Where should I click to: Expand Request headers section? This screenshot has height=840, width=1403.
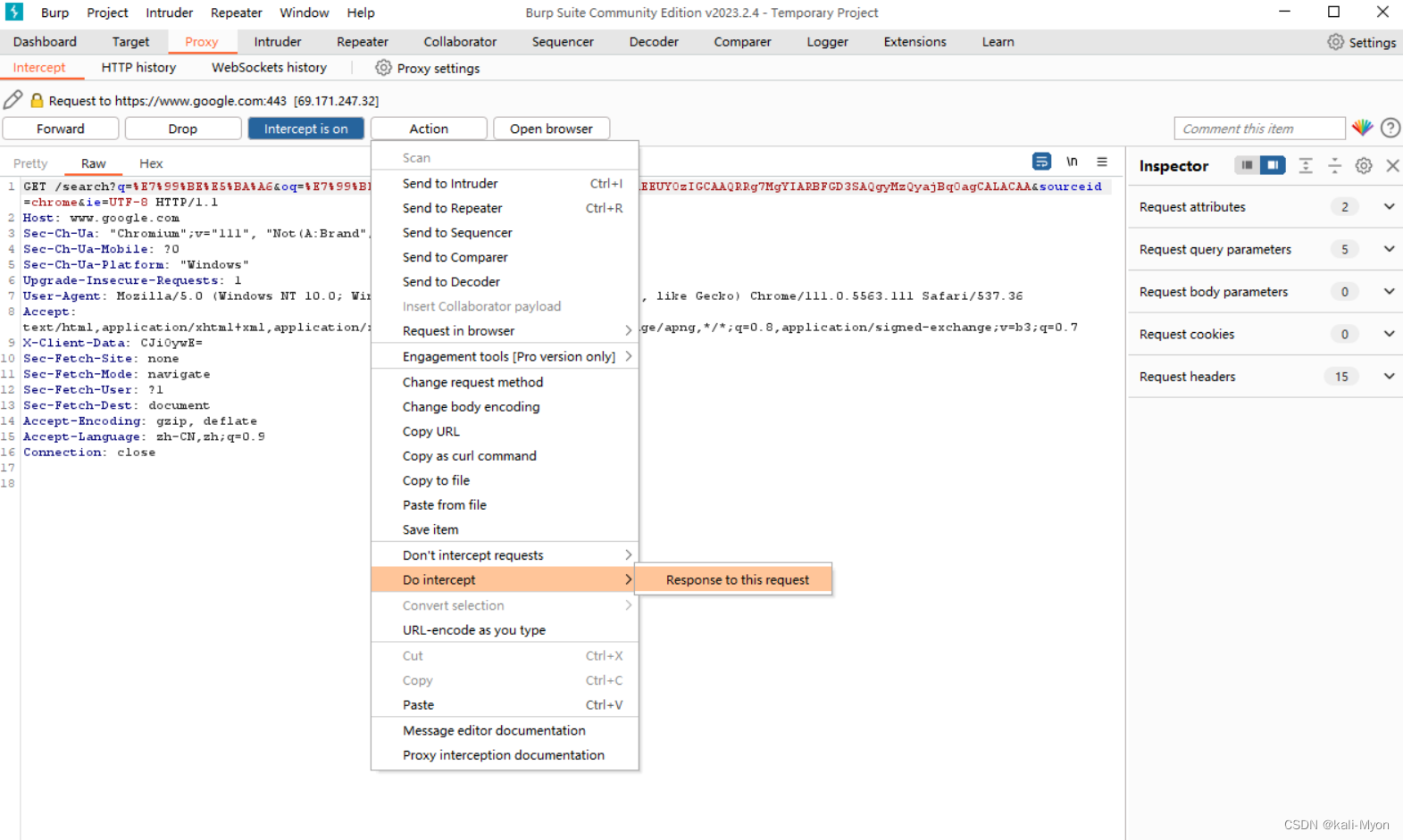pos(1389,376)
